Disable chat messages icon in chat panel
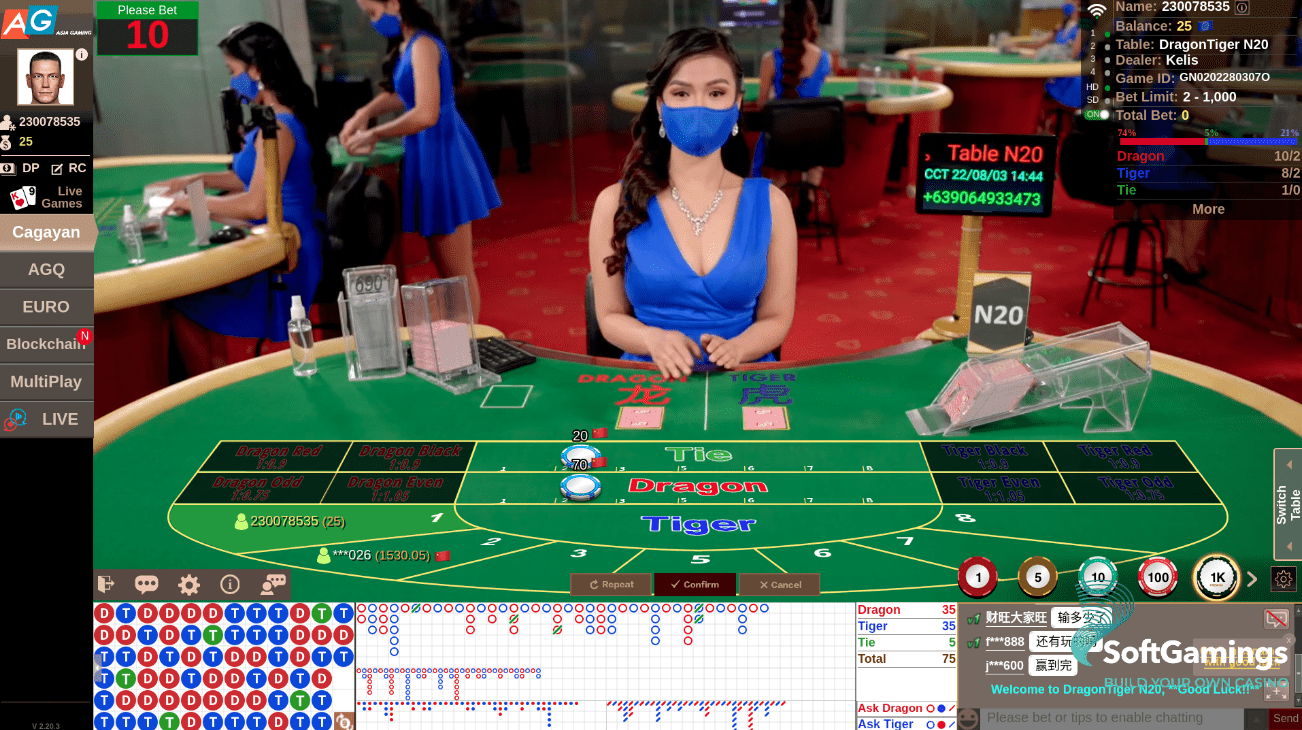The height and width of the screenshot is (730, 1302). tap(1276, 619)
